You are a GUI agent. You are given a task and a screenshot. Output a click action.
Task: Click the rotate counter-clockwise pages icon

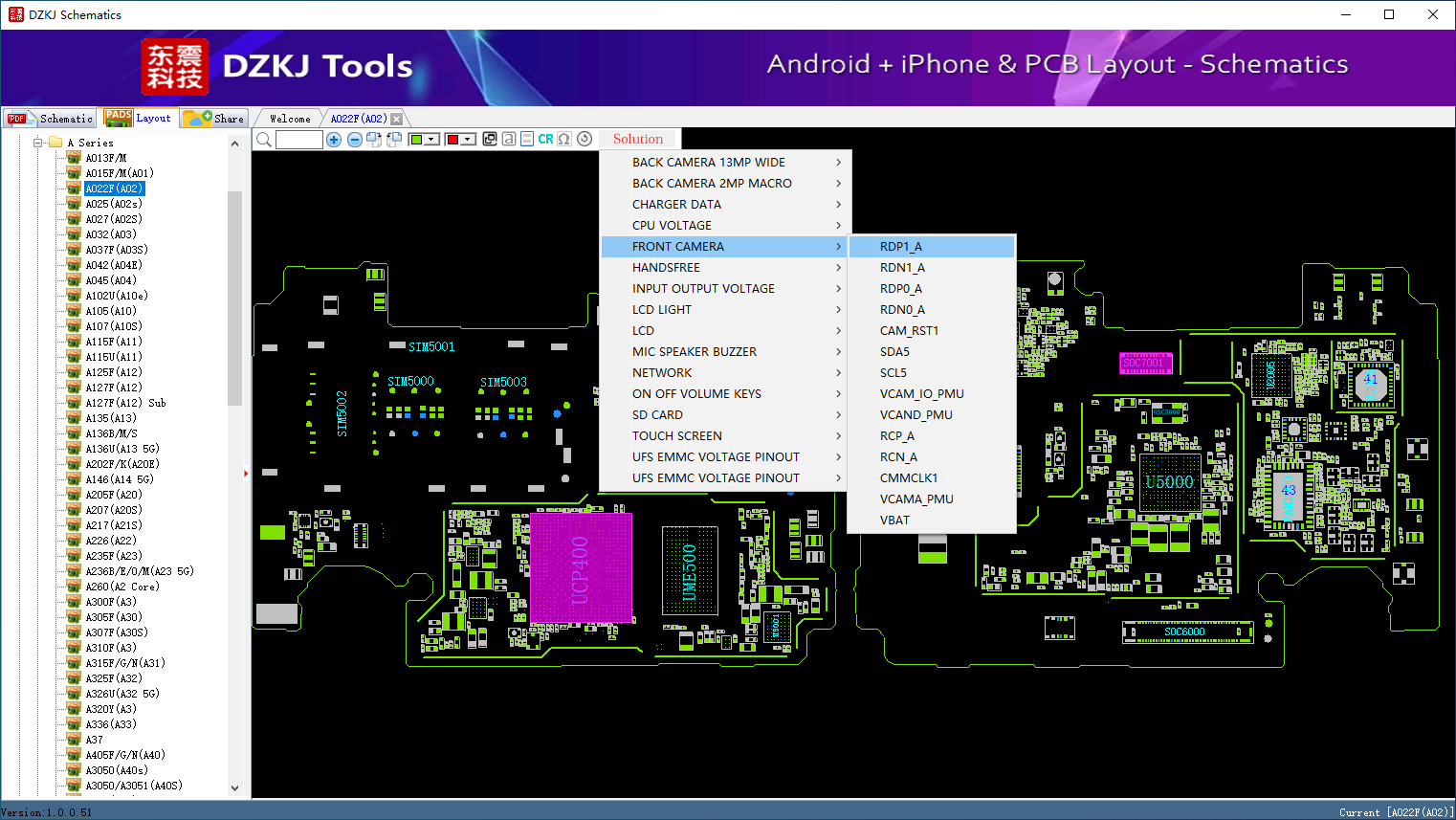coord(393,140)
